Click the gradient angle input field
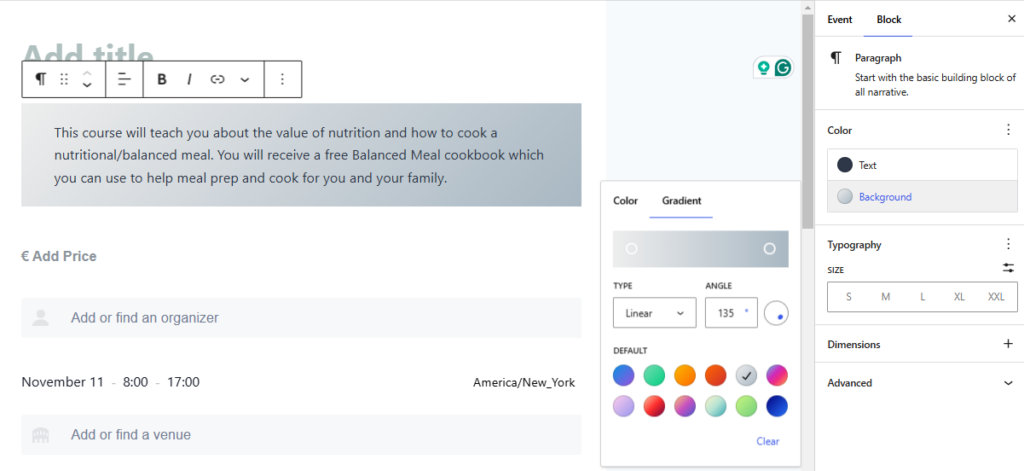Image resolution: width=1024 pixels, height=471 pixels. tap(727, 313)
